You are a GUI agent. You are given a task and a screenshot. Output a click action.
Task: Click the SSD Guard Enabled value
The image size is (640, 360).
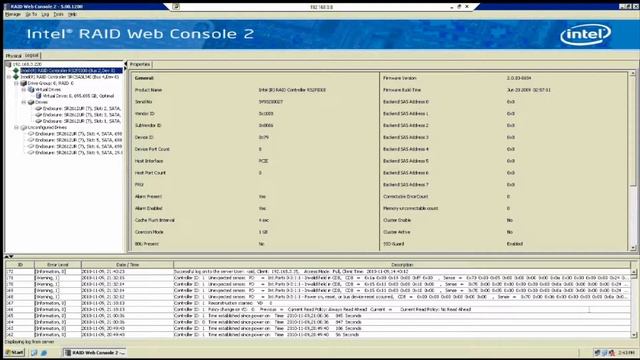pyautogui.click(x=515, y=244)
